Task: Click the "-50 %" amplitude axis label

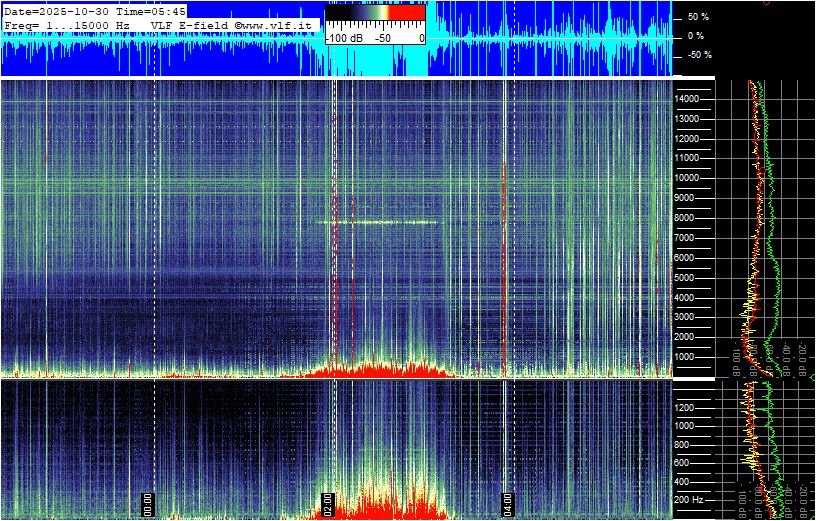Action: pyautogui.click(x=699, y=55)
